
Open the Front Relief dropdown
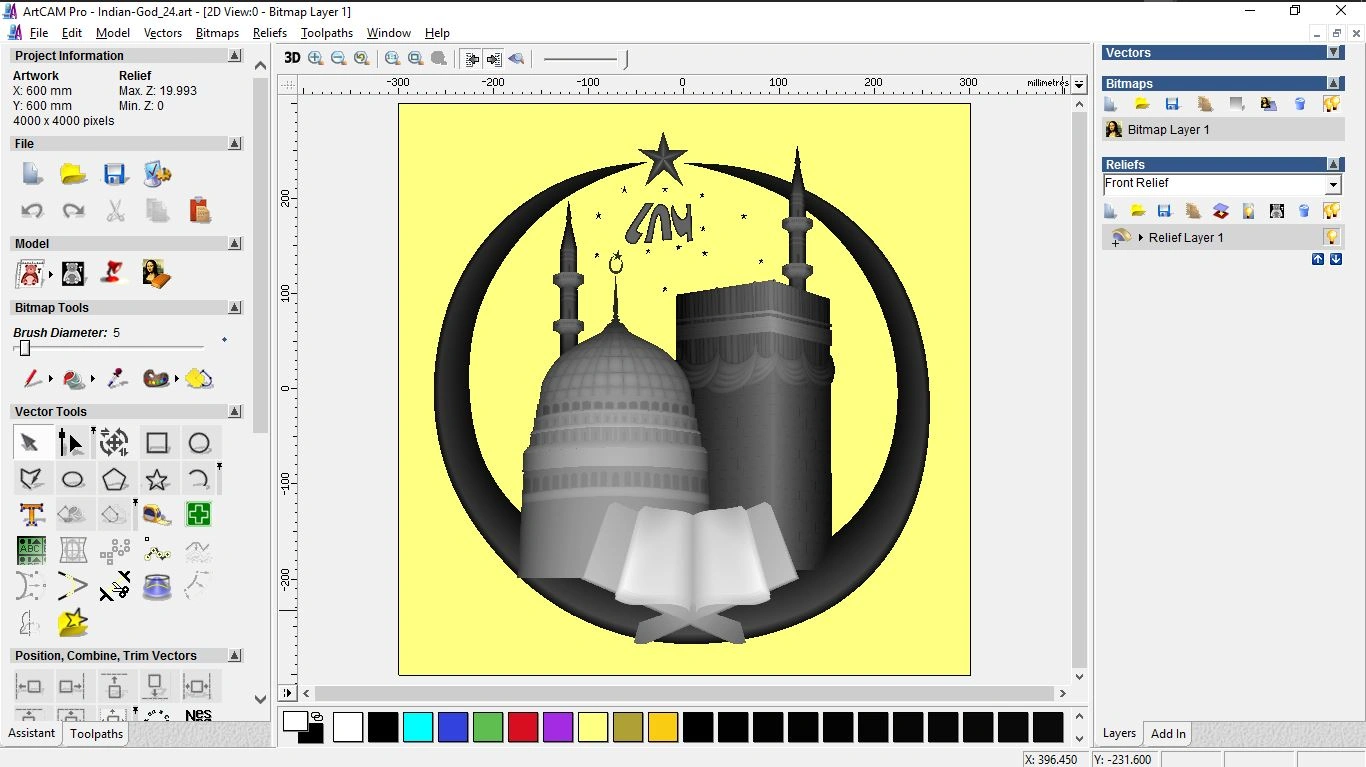click(x=1332, y=185)
